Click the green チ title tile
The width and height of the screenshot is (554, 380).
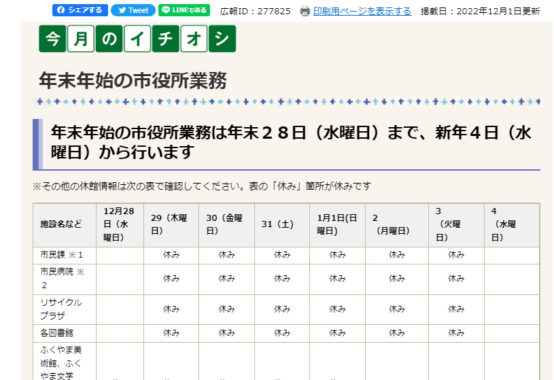[166, 38]
